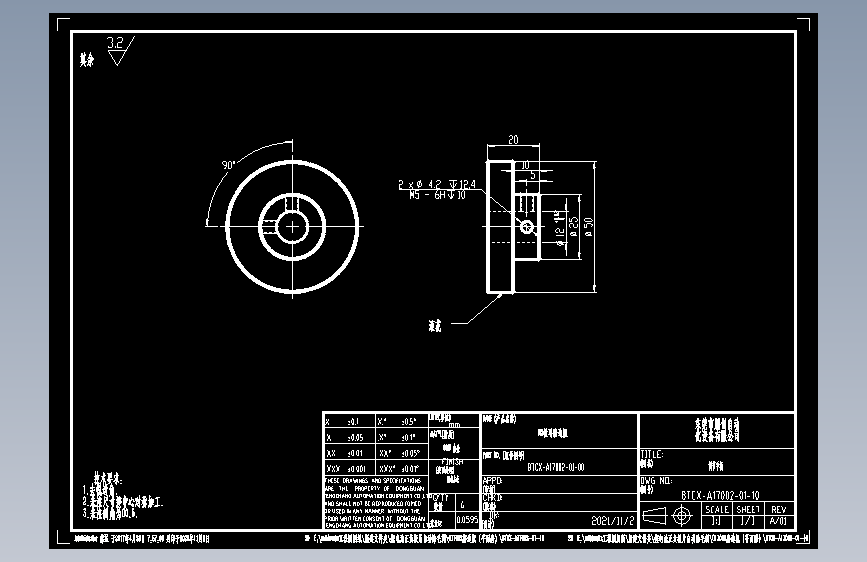
Task: Click the CHKD: checked field
Action: click(x=559, y=502)
